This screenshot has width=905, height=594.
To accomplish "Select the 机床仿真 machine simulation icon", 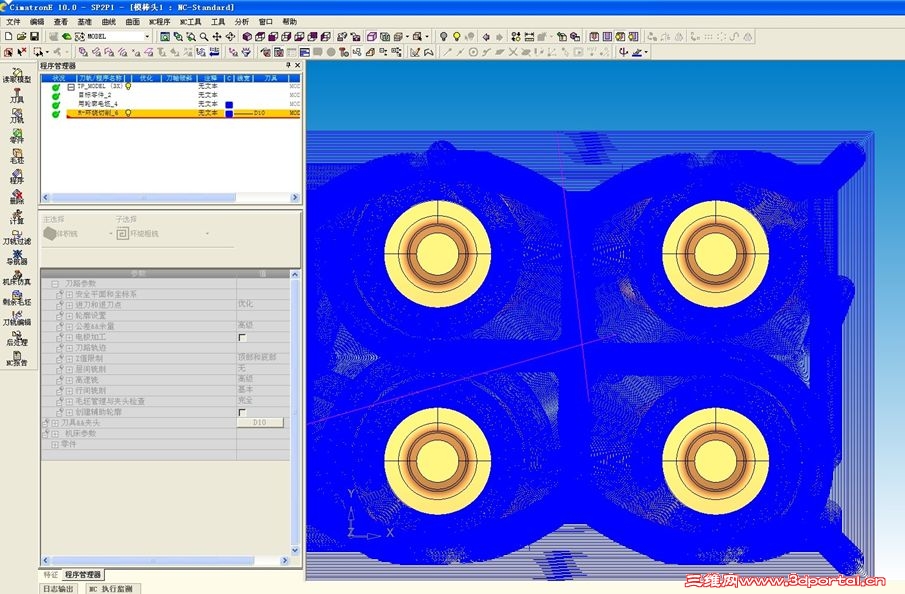I will click(17, 278).
